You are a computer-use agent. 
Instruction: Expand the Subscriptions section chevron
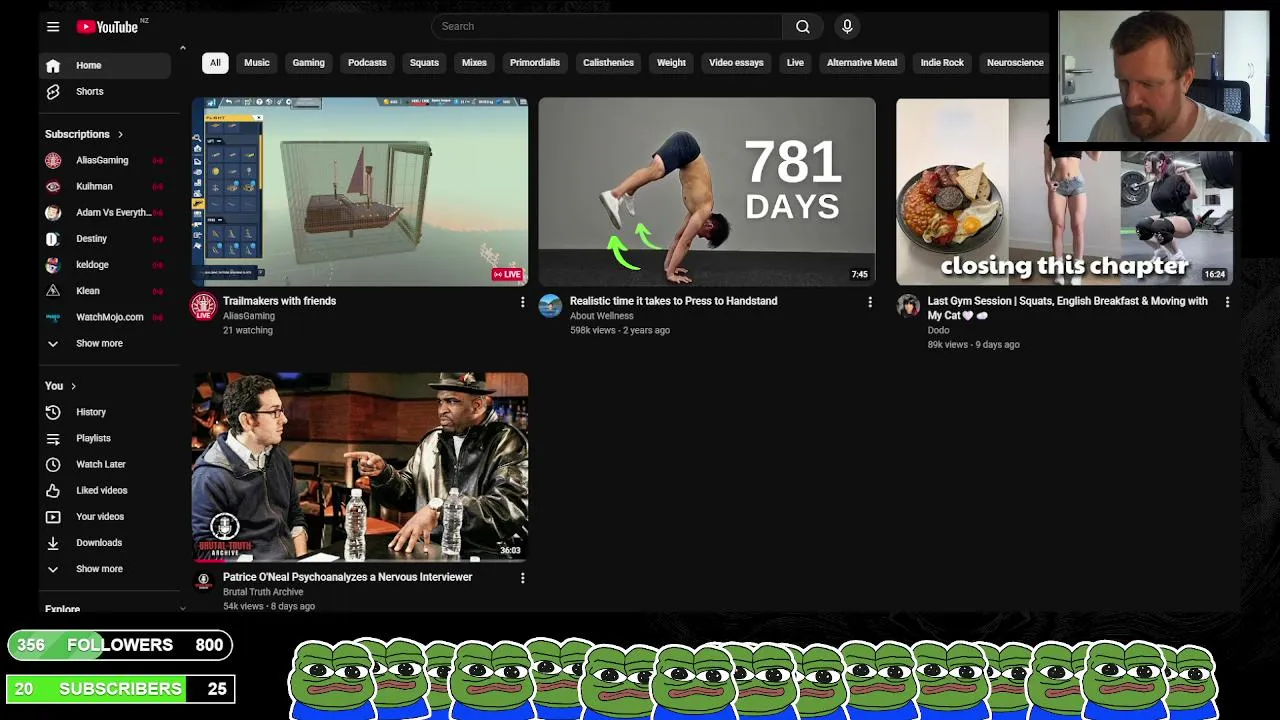[120, 134]
